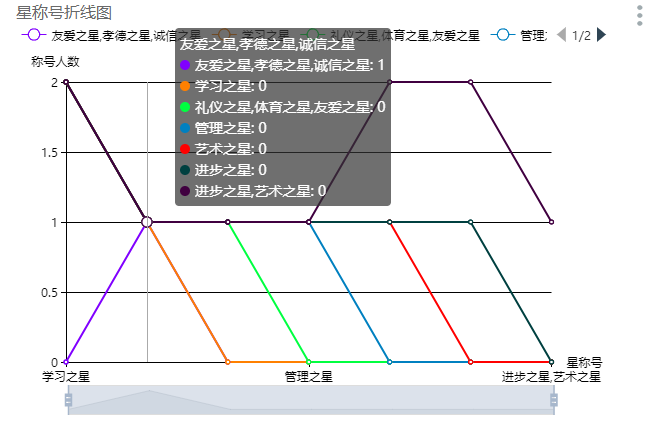Image resolution: width=656 pixels, height=442 pixels.
Task: Click the tooltip row 管理之星: 0
Action: pyautogui.click(x=223, y=128)
